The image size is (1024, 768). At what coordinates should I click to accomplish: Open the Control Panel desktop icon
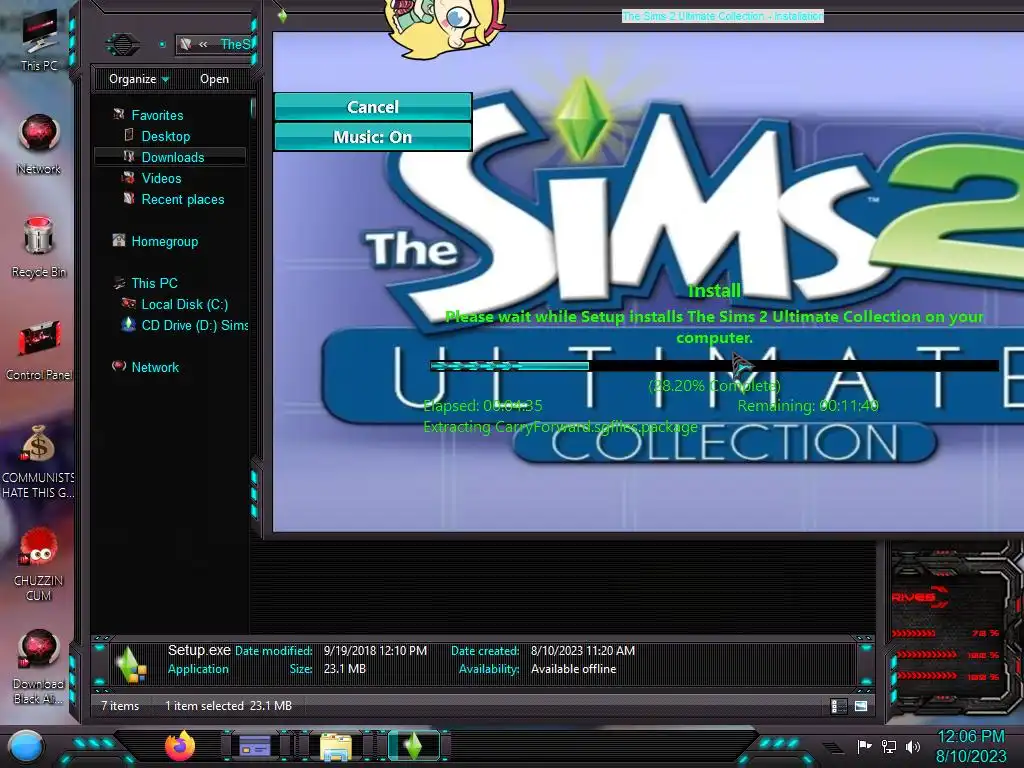click(39, 349)
